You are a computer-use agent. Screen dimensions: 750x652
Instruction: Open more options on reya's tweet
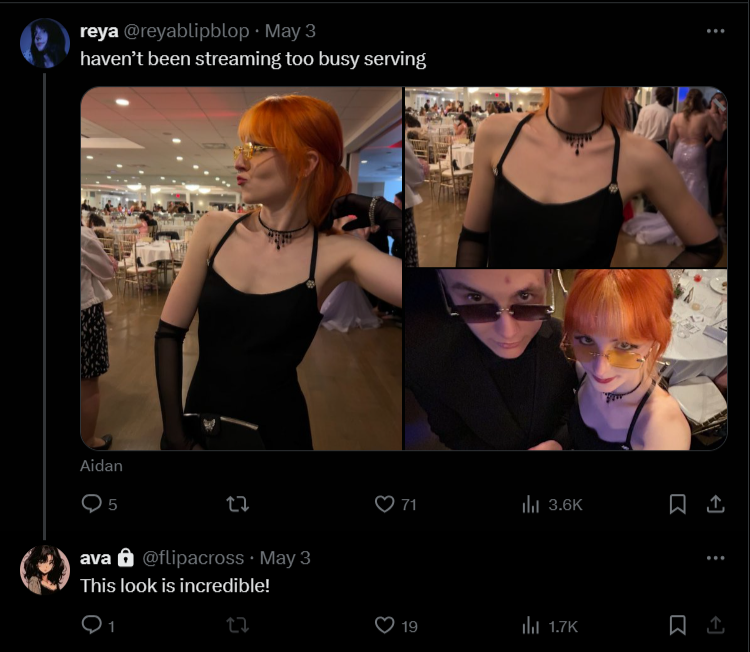pos(716,31)
